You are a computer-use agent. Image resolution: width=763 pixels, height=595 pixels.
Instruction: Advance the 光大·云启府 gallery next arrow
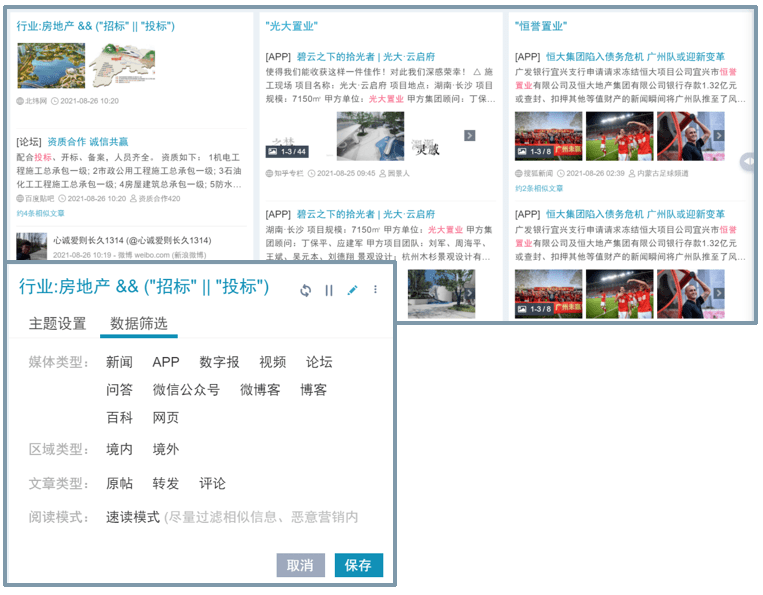tap(470, 136)
